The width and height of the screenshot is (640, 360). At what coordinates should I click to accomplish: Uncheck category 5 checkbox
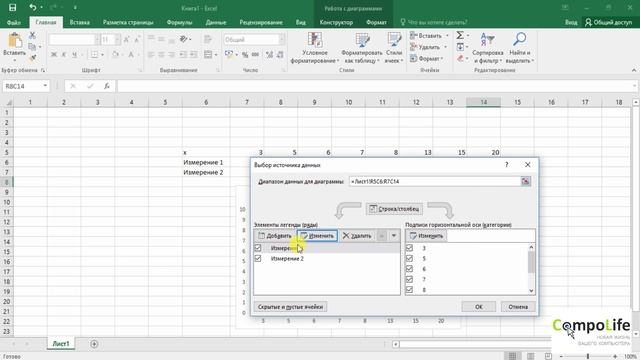[x=409, y=258]
